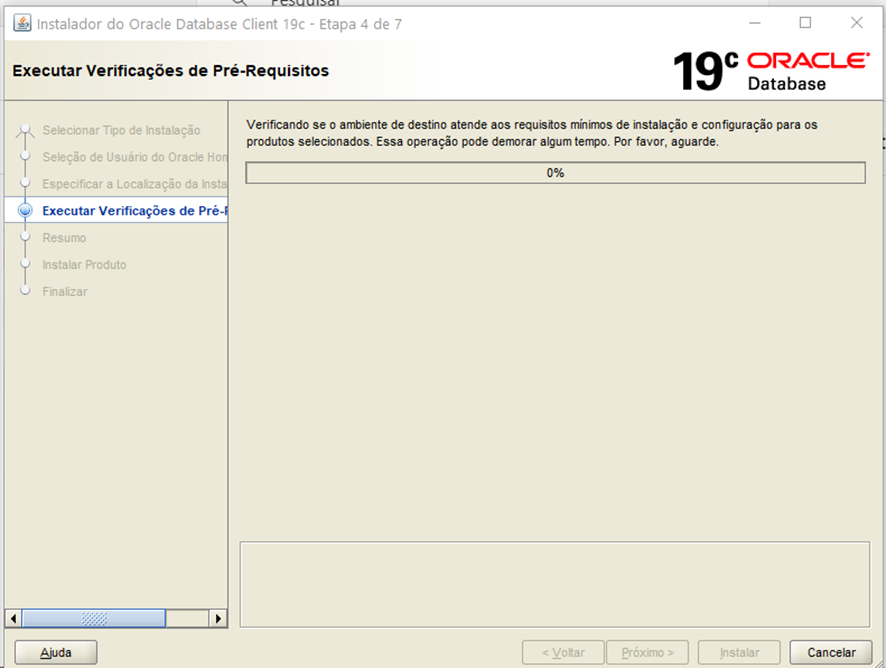The width and height of the screenshot is (886, 668).
Task: Click the 0% prerequisite check progress bar
Action: pos(555,173)
